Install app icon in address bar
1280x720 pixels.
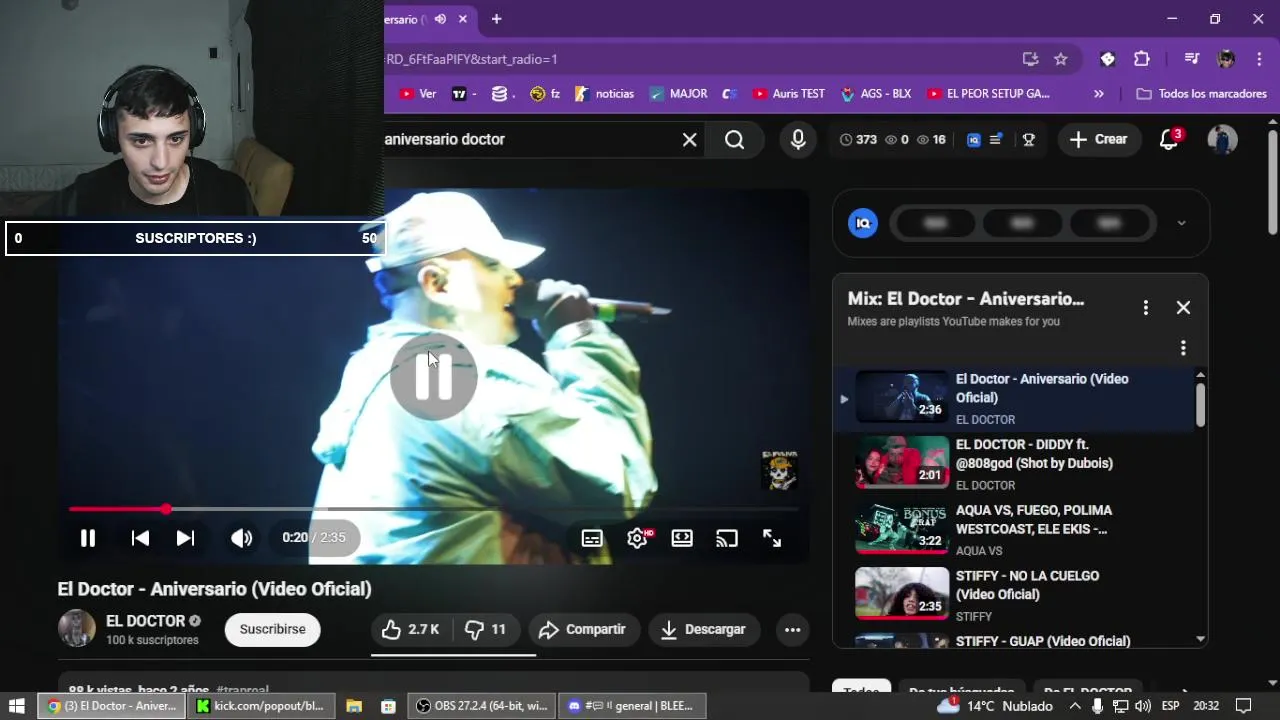tap(1030, 59)
